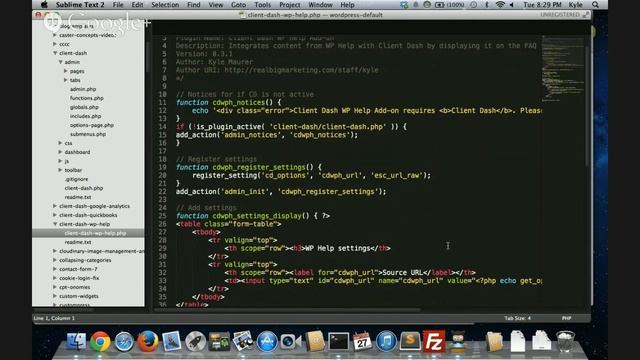Open client-dash.php in the sidebar

tap(84, 188)
